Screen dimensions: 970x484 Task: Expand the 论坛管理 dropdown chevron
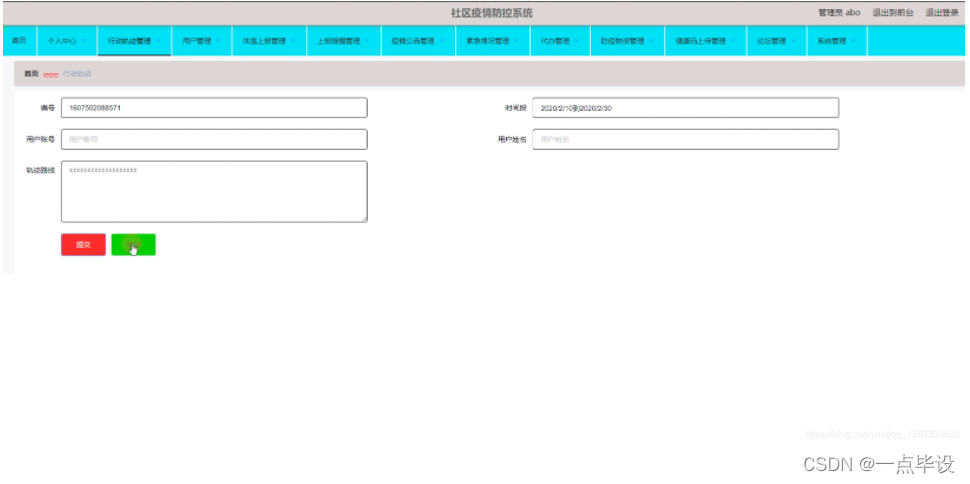tap(794, 41)
